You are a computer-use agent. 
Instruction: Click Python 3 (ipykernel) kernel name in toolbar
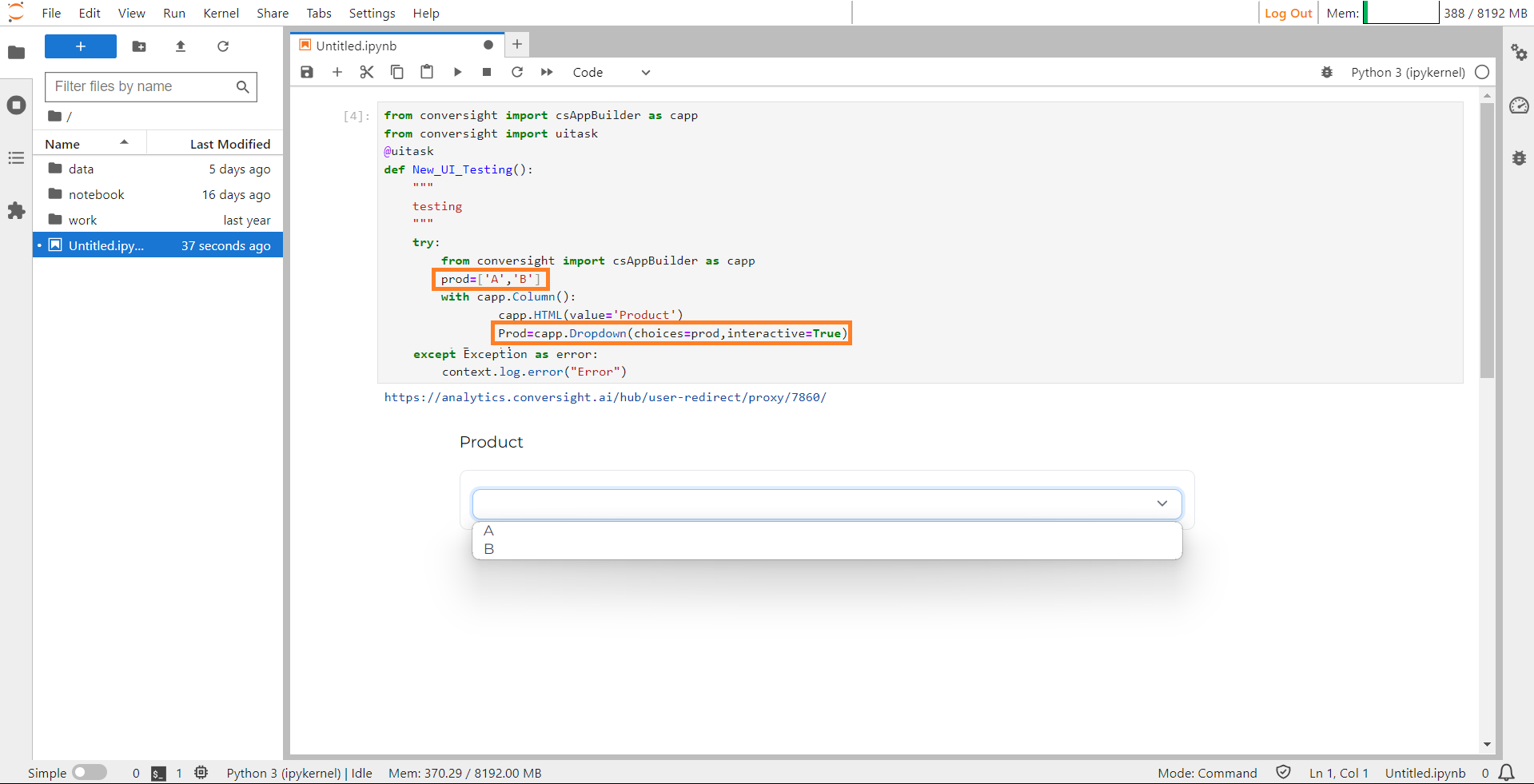pos(1408,72)
